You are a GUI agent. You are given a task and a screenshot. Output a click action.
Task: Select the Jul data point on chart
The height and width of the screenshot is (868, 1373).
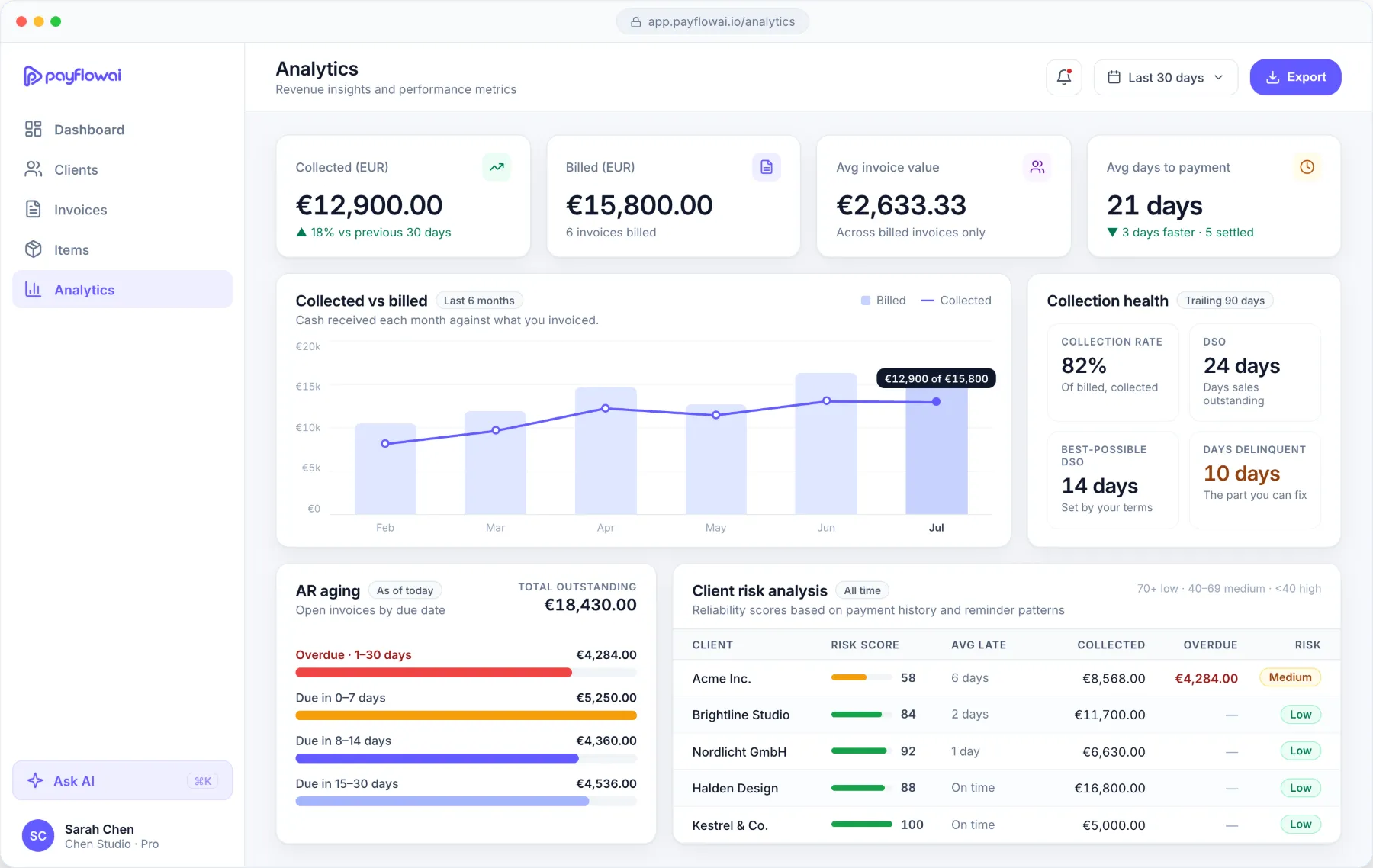936,402
